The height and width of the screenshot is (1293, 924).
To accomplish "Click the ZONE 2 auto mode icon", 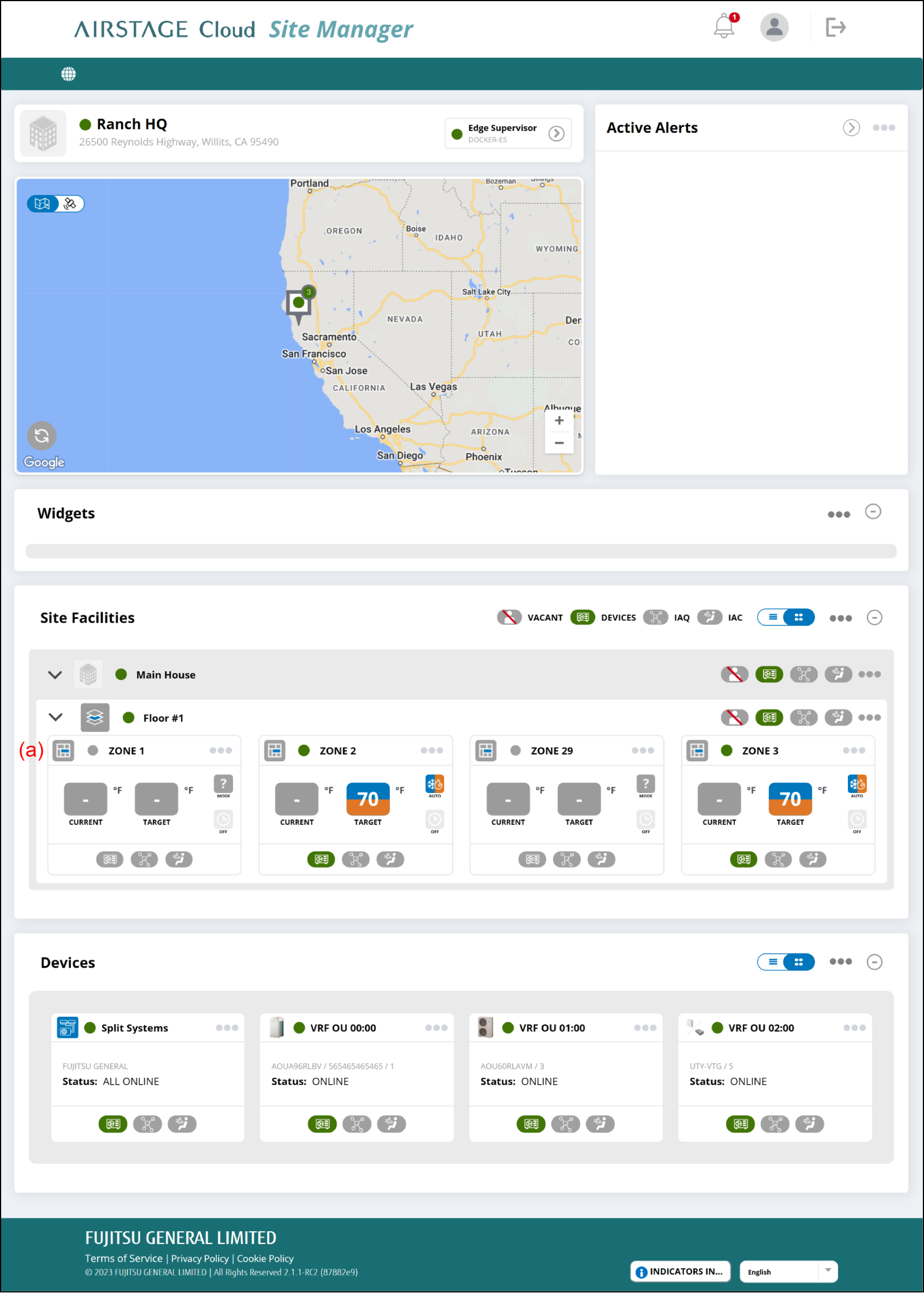I will tap(434, 784).
